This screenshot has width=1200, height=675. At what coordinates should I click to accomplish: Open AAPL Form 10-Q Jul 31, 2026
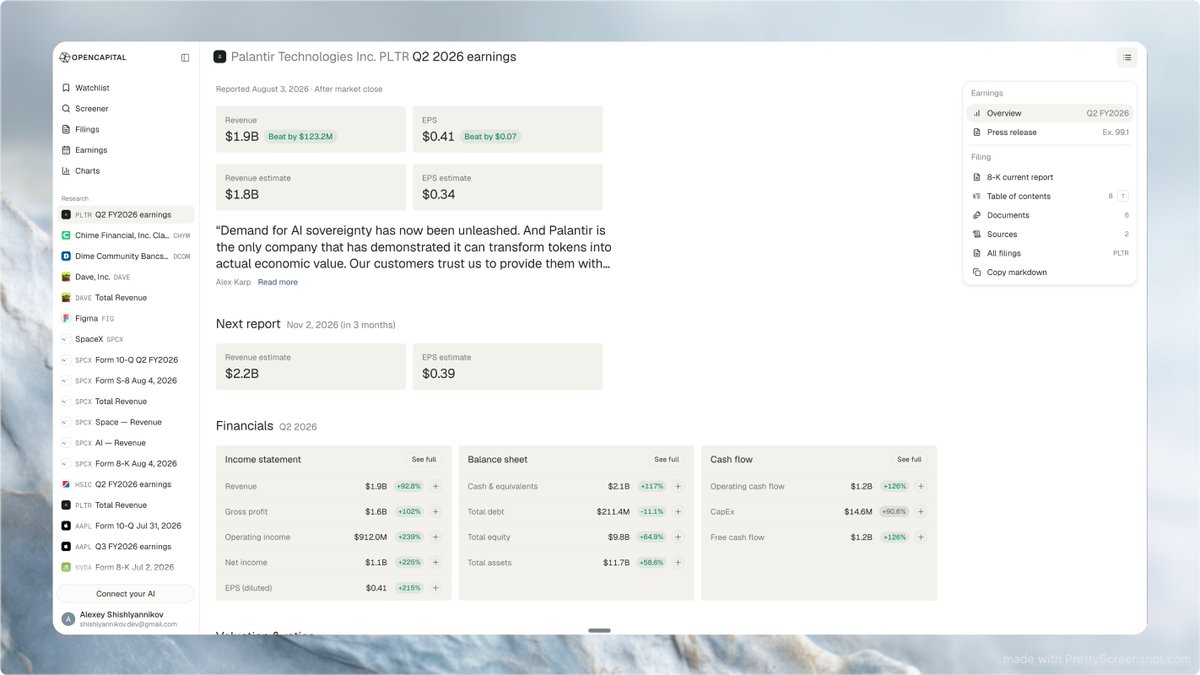point(125,526)
